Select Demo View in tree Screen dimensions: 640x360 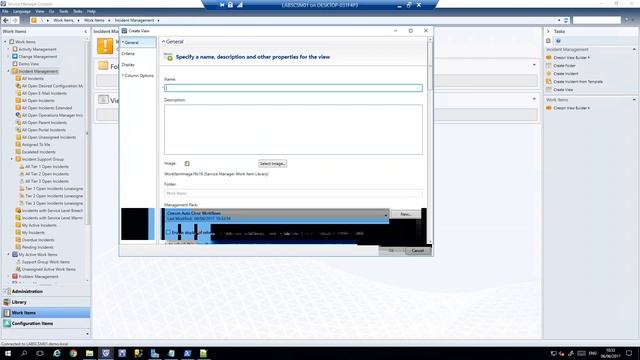tap(29, 64)
